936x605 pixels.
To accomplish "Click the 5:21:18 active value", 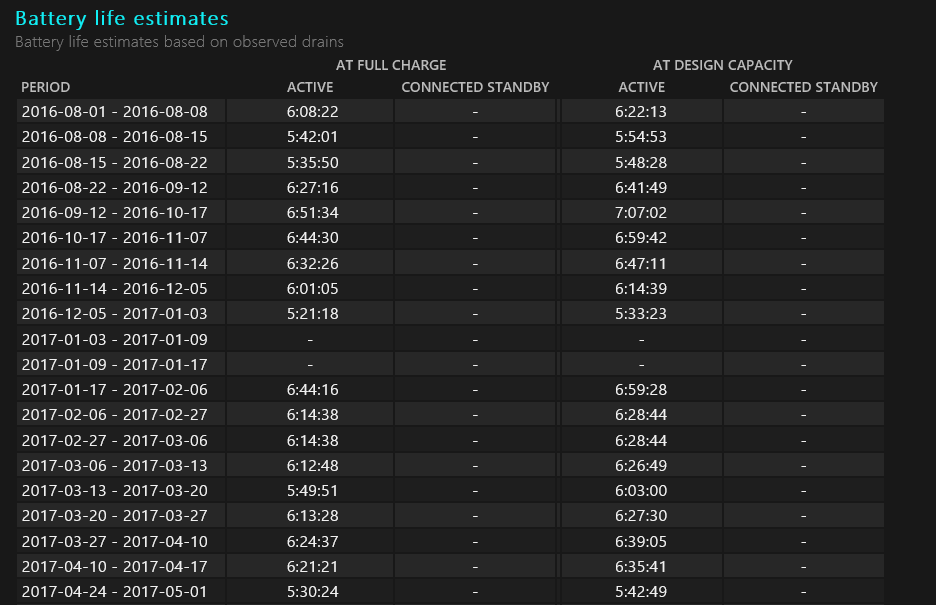I will 310,312.
